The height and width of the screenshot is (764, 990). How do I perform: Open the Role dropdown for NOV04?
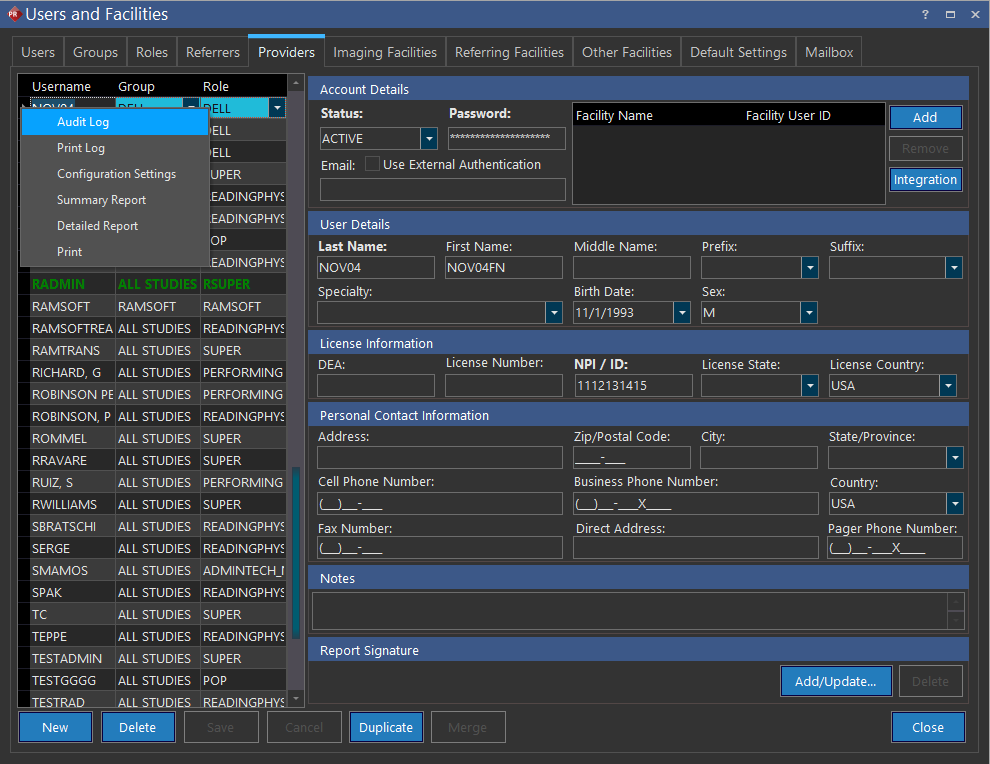277,107
